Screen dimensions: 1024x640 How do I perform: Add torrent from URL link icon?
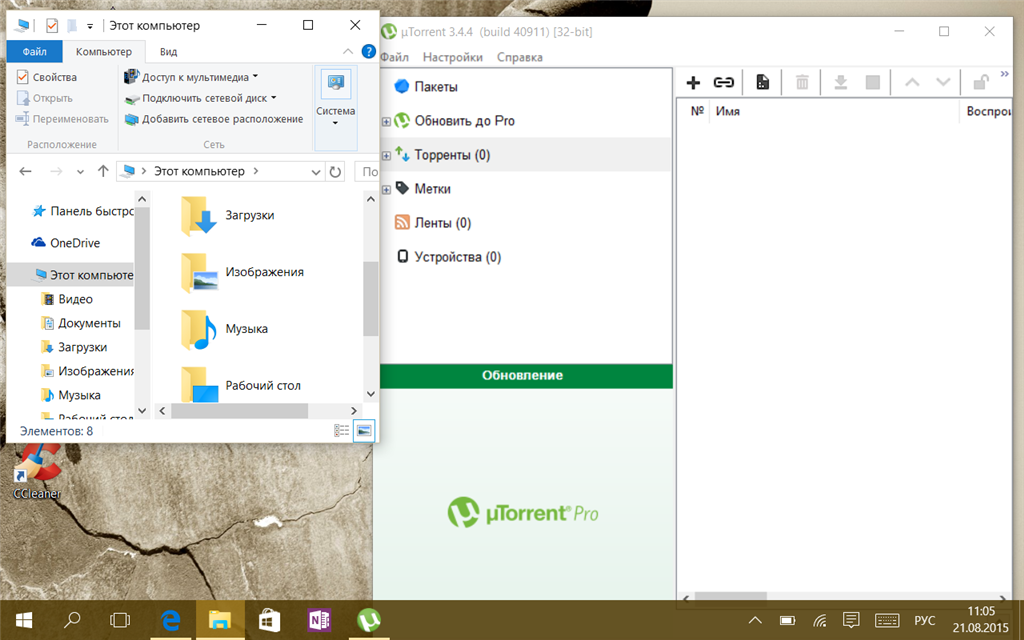[724, 82]
